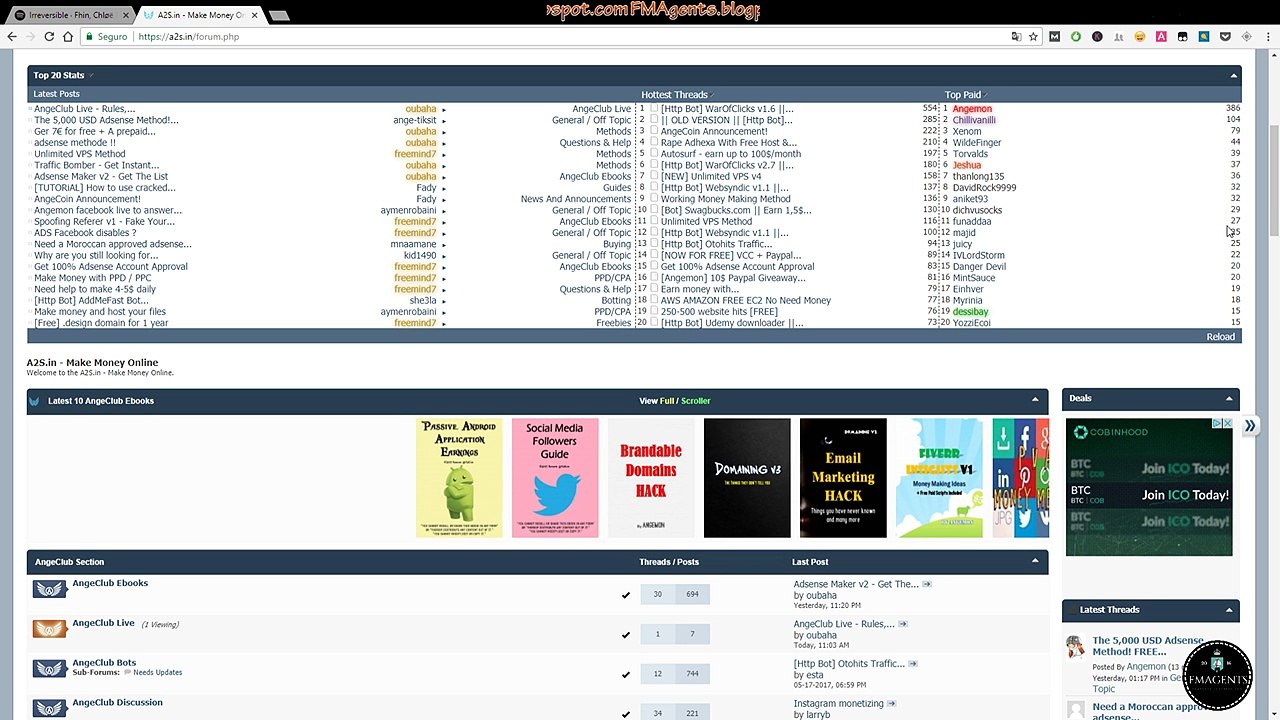This screenshot has height=720, width=1280.
Task: Open the Needs Updates sub-forum
Action: click(x=157, y=672)
